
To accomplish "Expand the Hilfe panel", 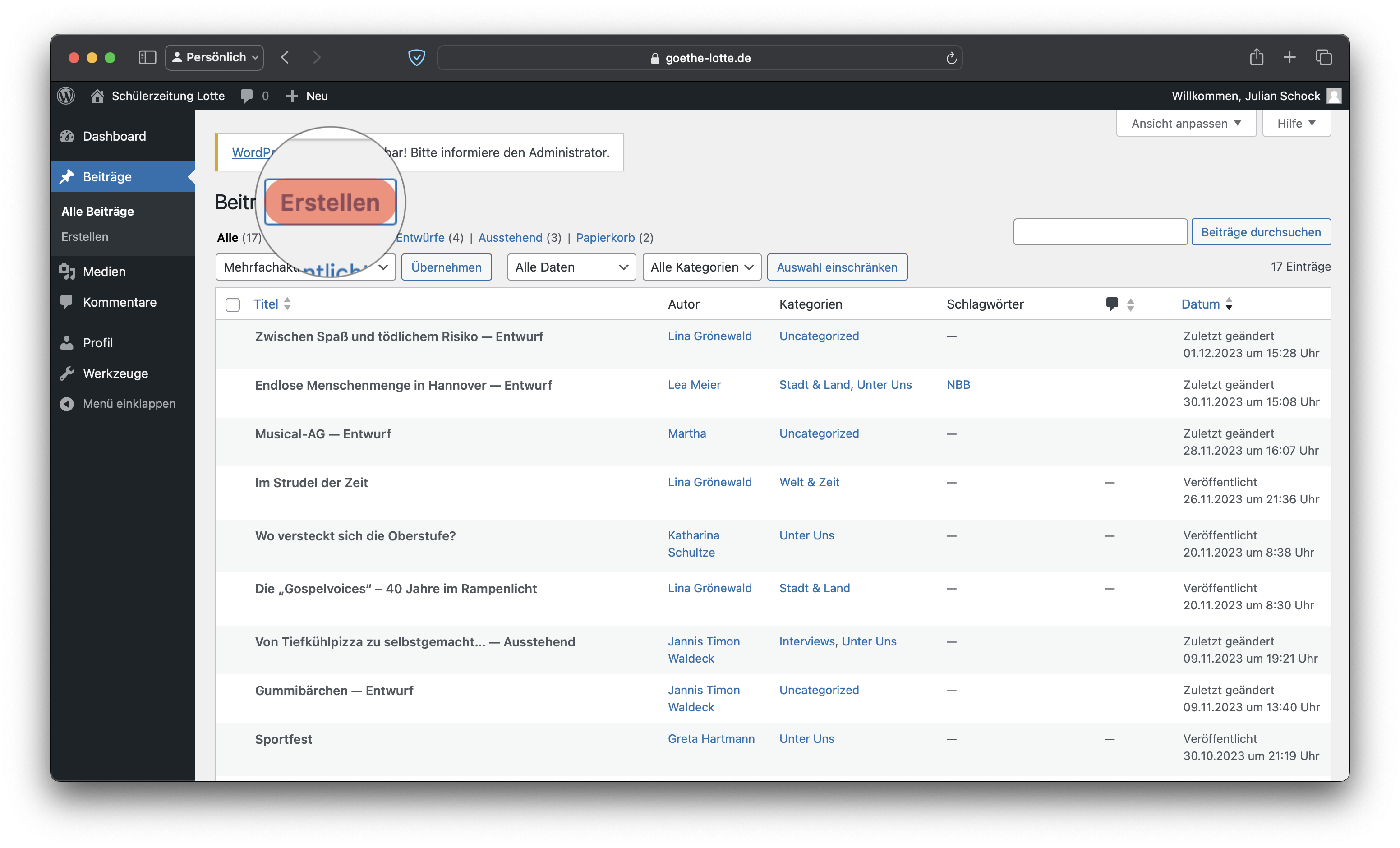I will (x=1295, y=123).
